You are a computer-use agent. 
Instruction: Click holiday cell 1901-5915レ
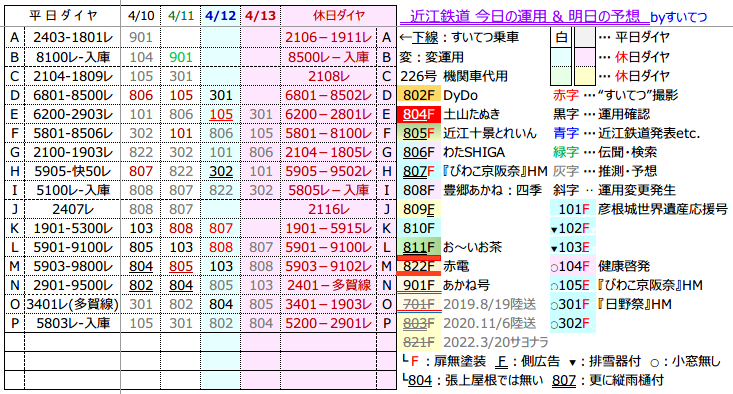(x=329, y=228)
